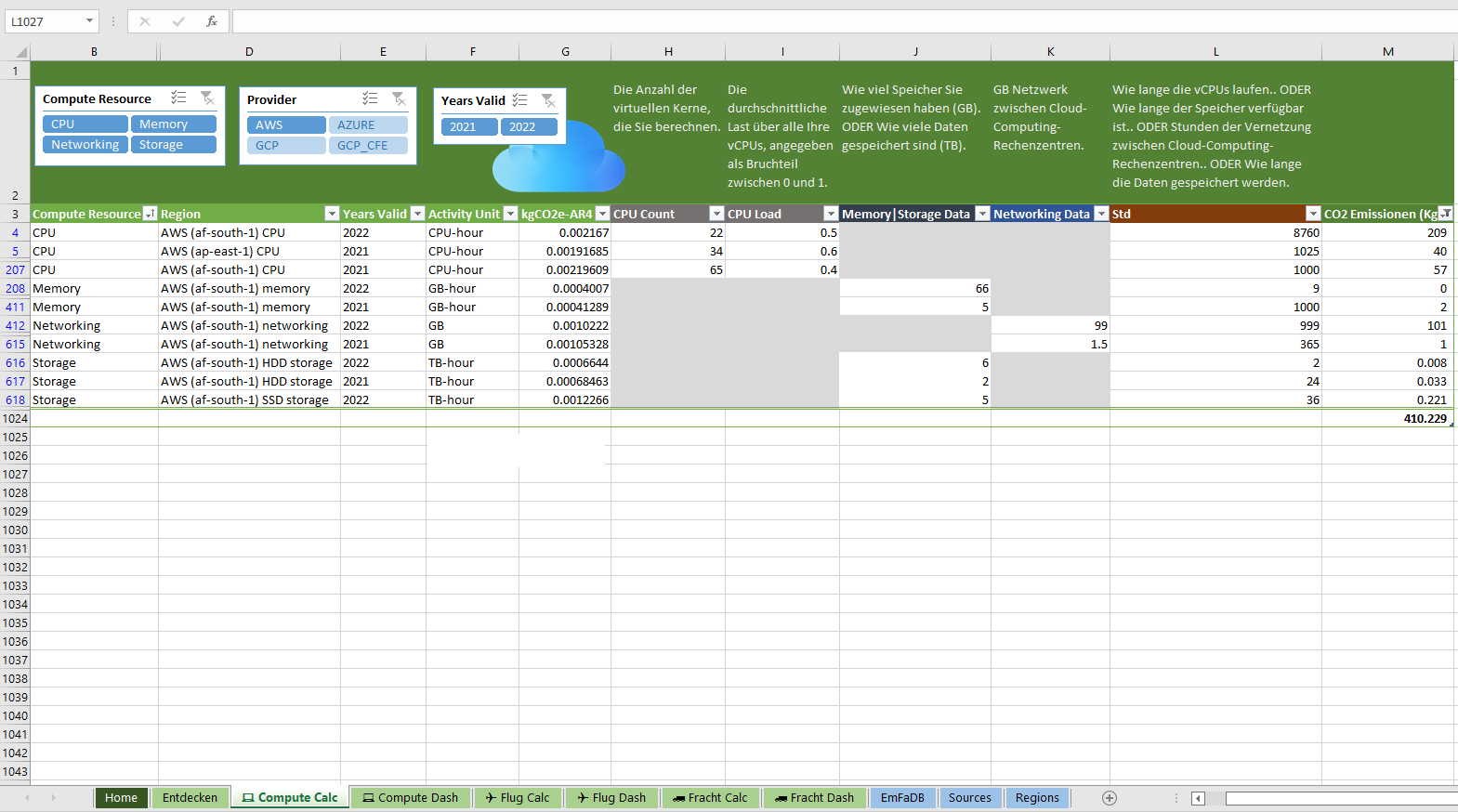Toggle multi-select in Years Valid slicer
This screenshot has height=812, width=1458.
(519, 99)
